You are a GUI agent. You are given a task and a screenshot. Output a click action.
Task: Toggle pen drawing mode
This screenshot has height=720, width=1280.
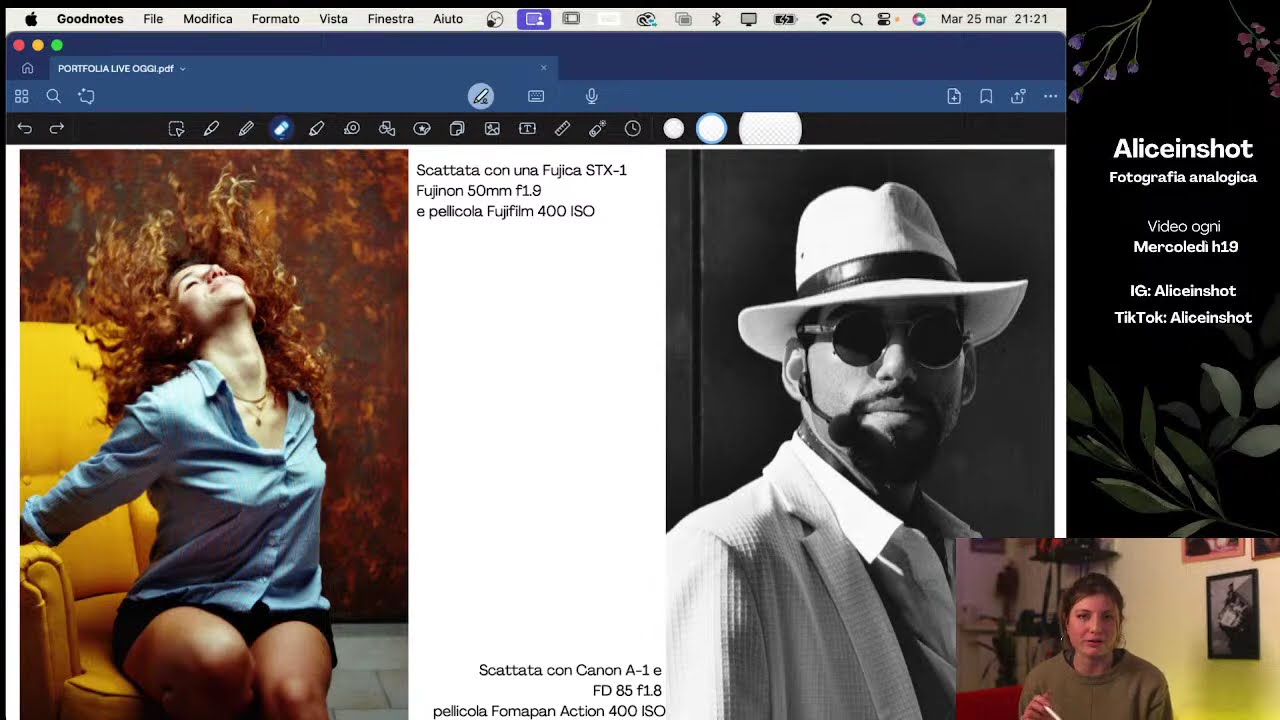[481, 96]
